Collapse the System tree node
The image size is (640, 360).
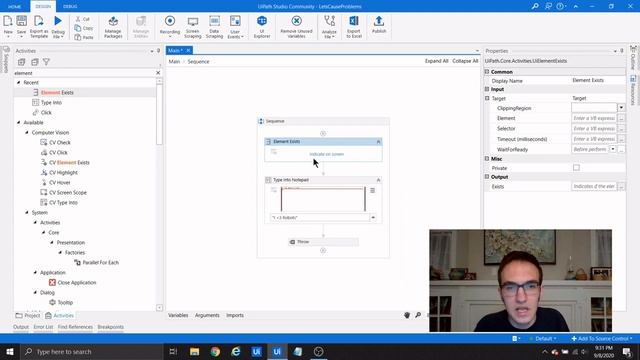[27, 213]
